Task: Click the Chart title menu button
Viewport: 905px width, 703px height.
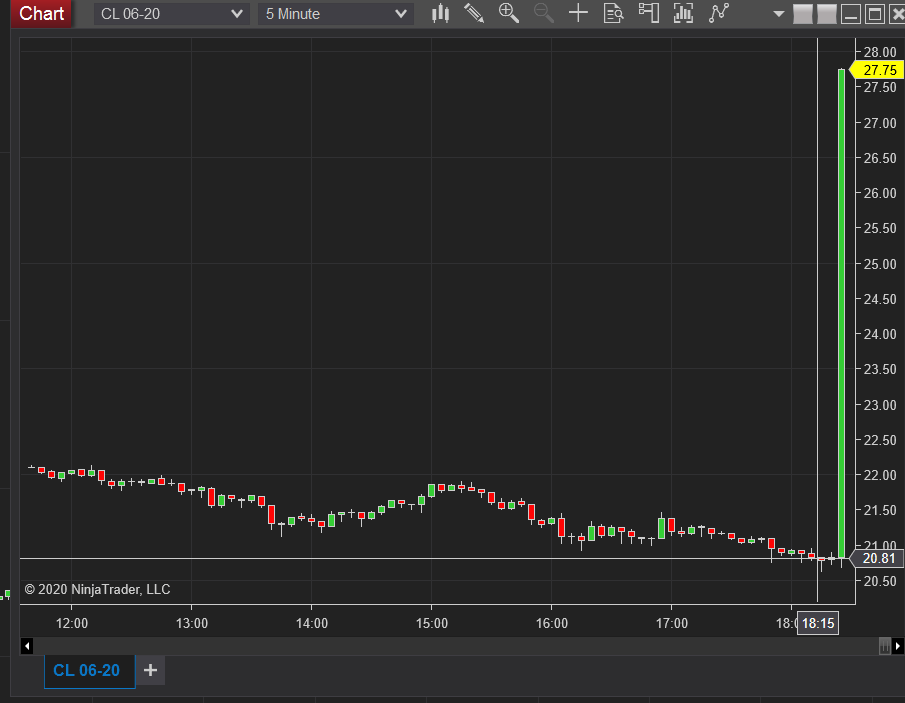Action: pyautogui.click(x=41, y=13)
